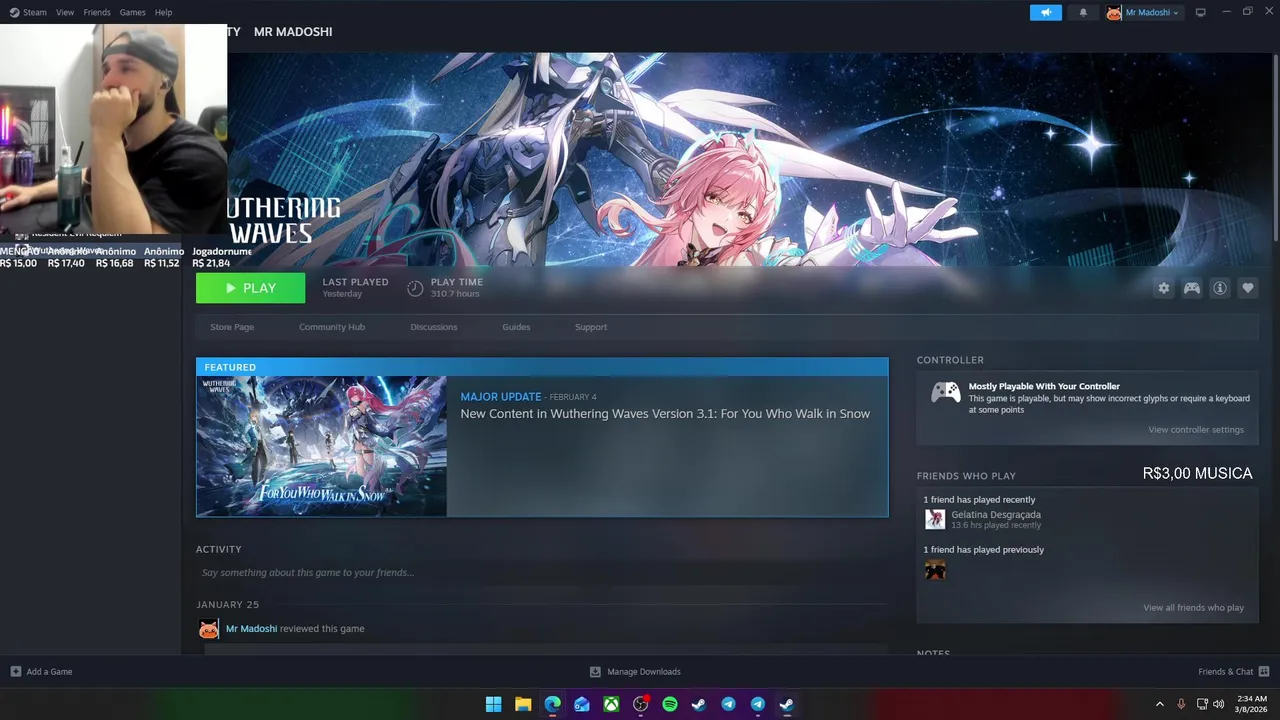Open Xbox app from taskbar
Viewport: 1280px width, 720px height.
click(x=611, y=704)
